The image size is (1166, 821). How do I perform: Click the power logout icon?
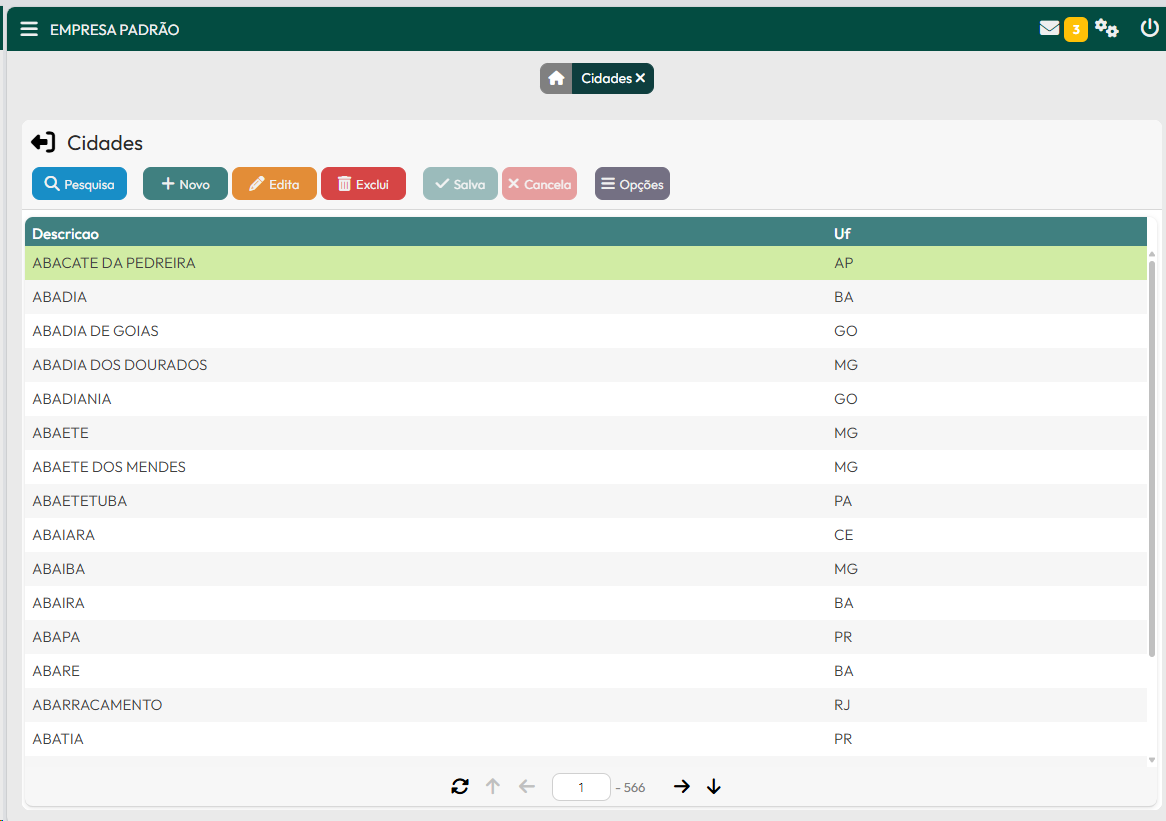(1149, 29)
